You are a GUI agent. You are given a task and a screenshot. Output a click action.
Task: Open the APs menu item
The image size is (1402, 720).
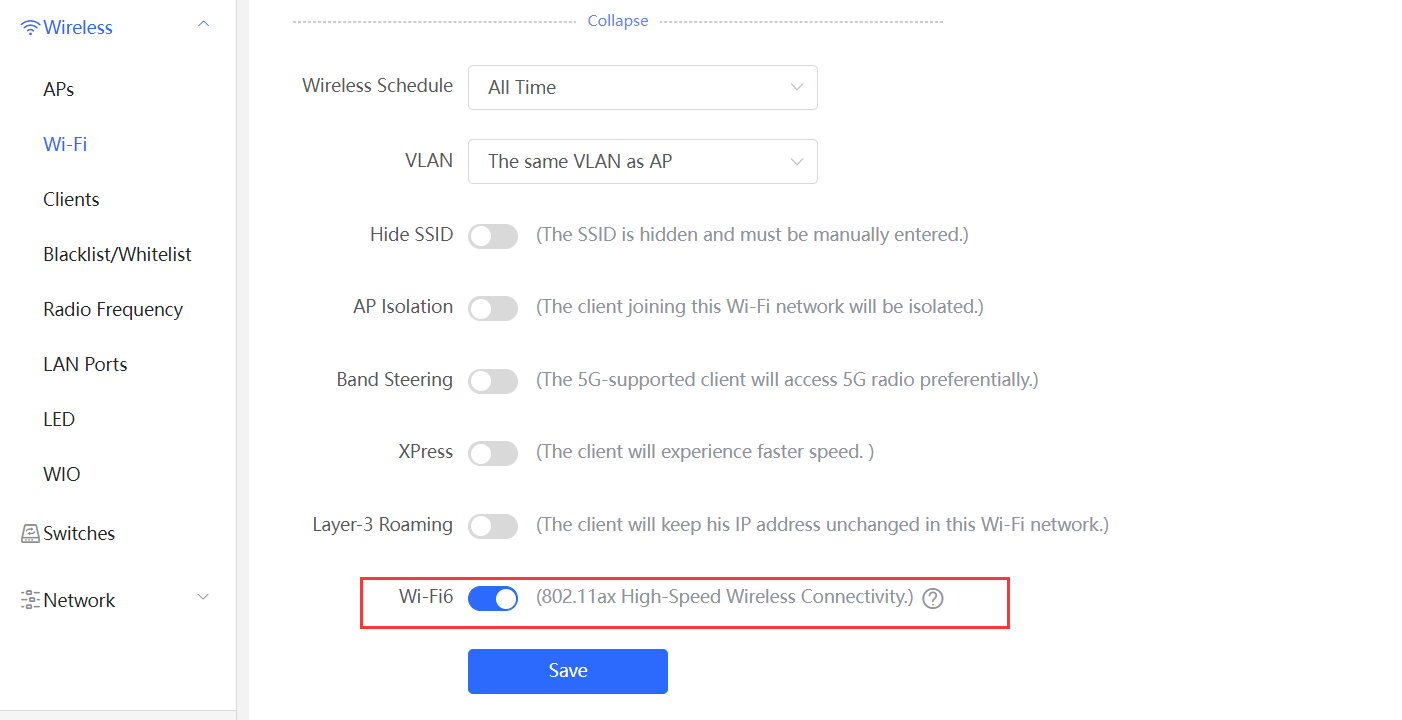(x=59, y=90)
